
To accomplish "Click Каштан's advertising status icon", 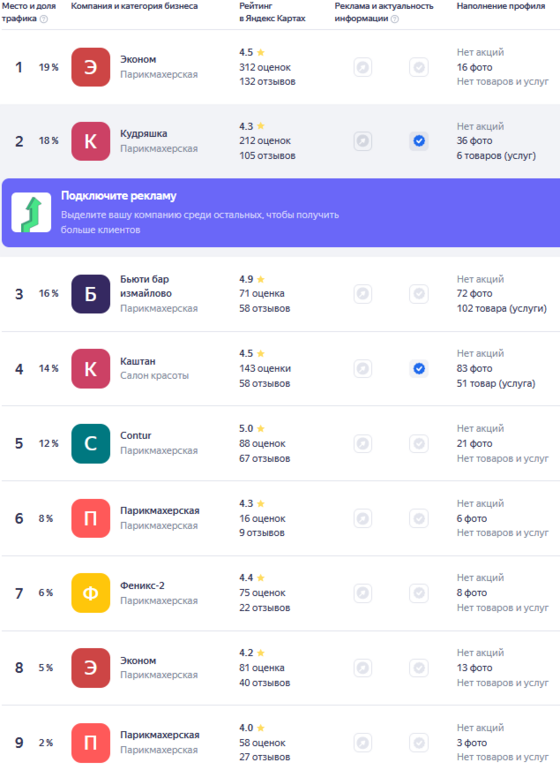I will click(x=363, y=368).
